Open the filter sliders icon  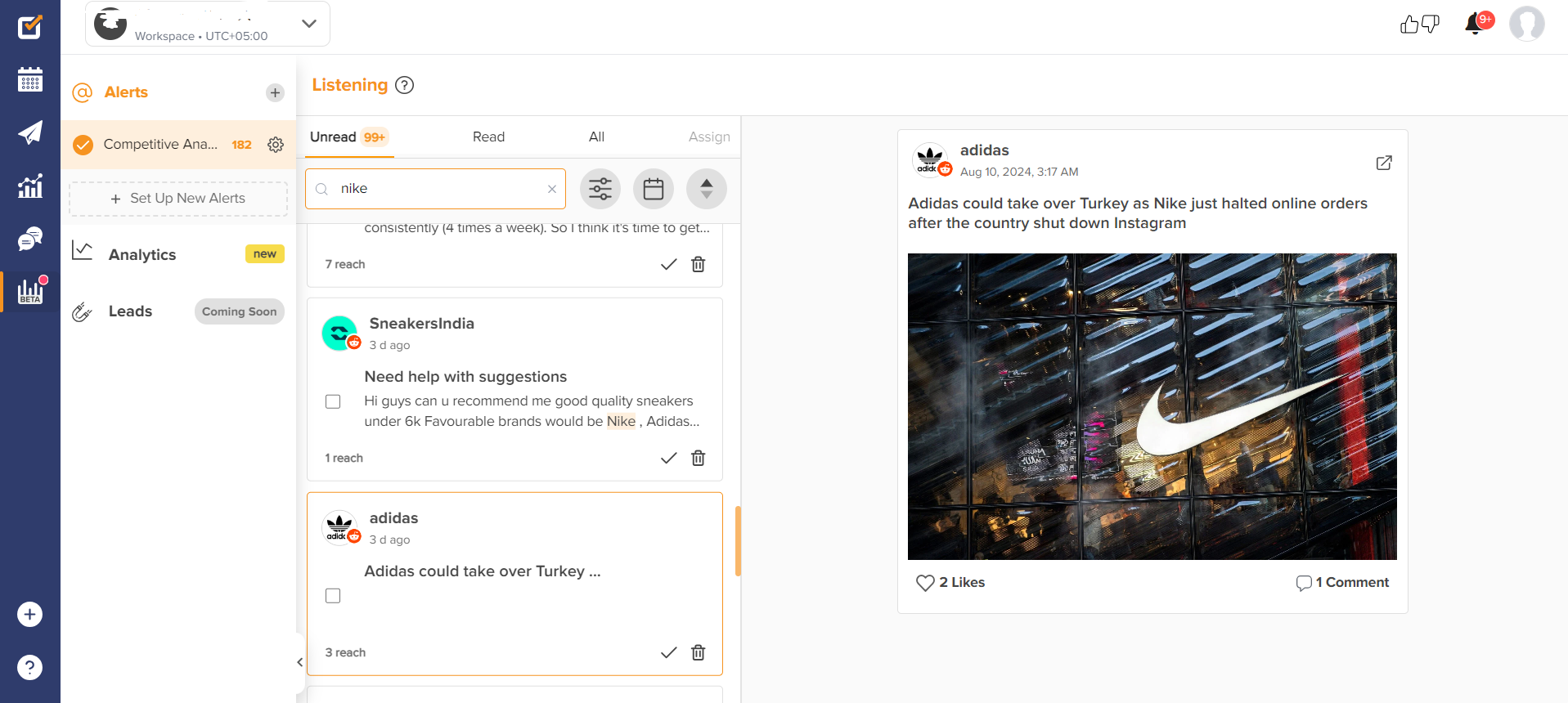click(600, 189)
